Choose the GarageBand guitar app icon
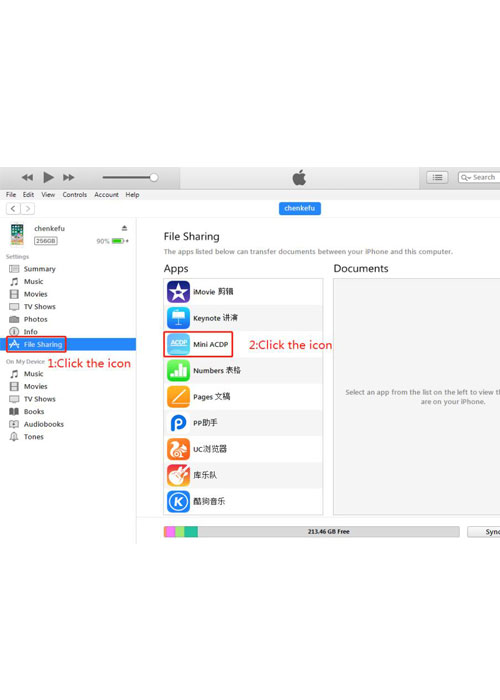 (178, 475)
